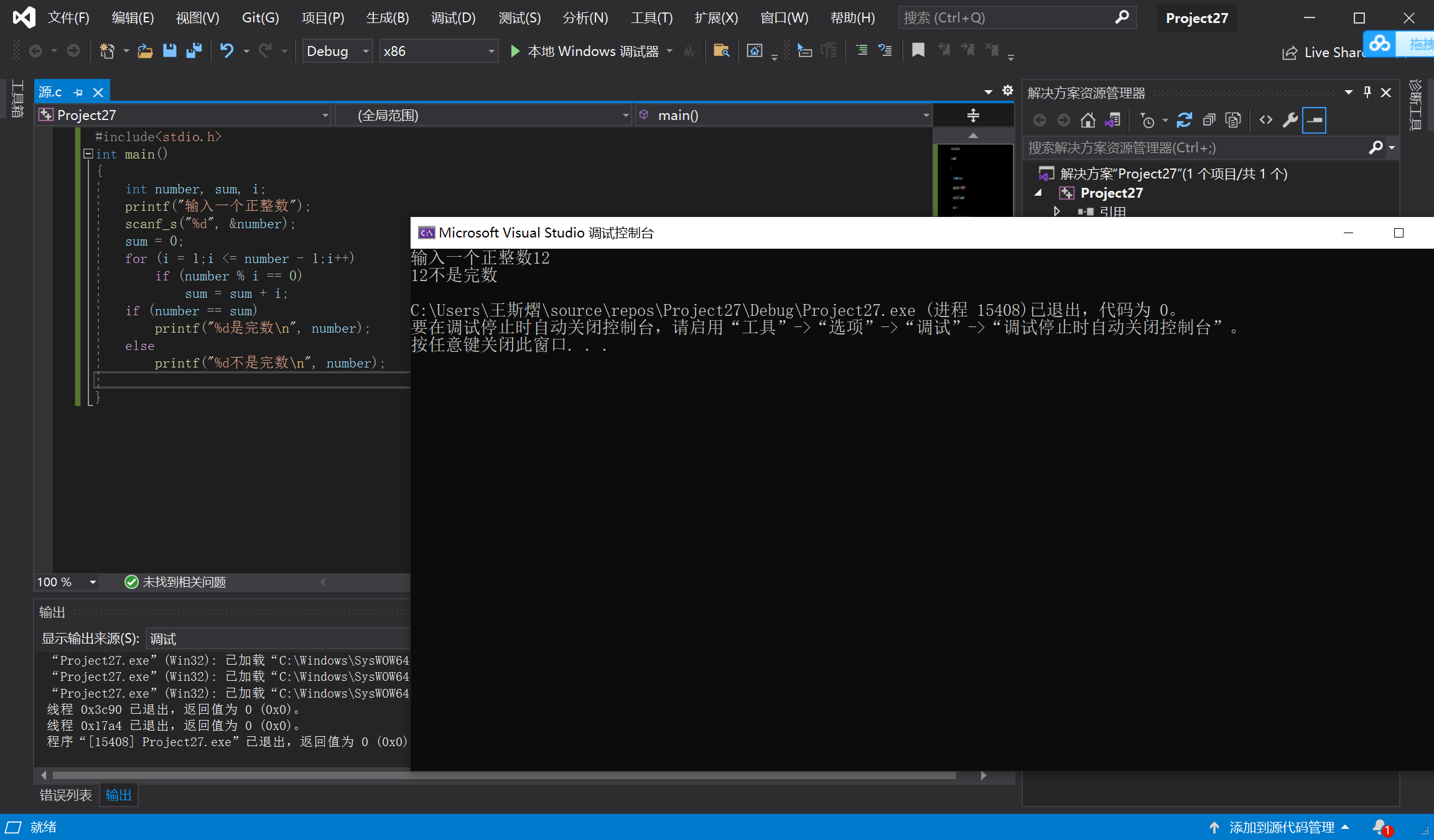
Task: Click the cloud upload widget icon
Action: pyautogui.click(x=1379, y=44)
